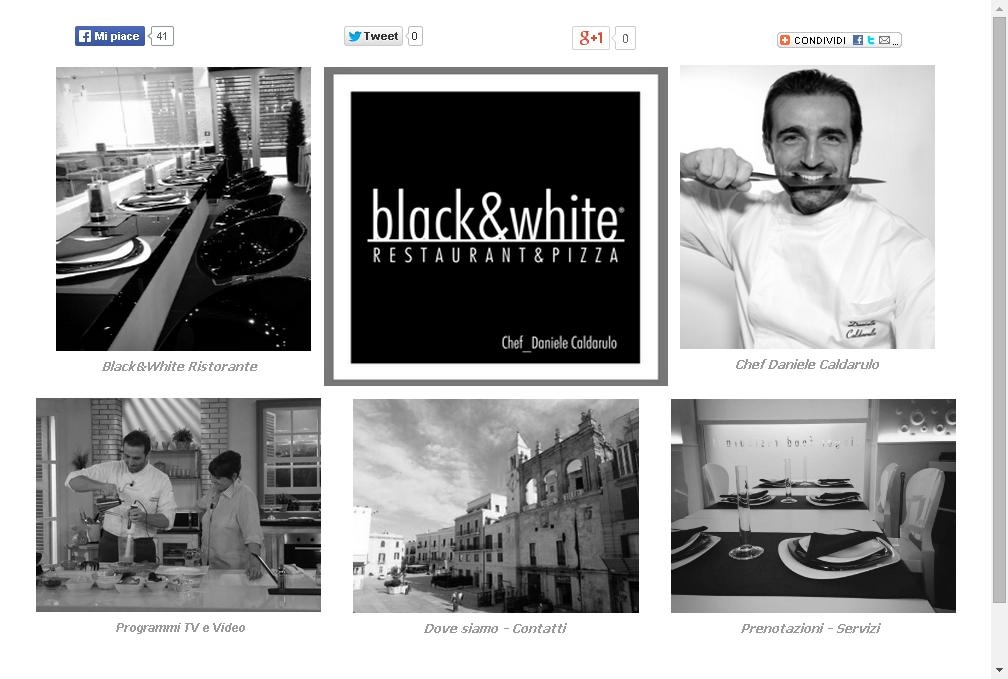Share via Facebook icon in Condividi bar
This screenshot has width=1008, height=679.
pos(858,40)
